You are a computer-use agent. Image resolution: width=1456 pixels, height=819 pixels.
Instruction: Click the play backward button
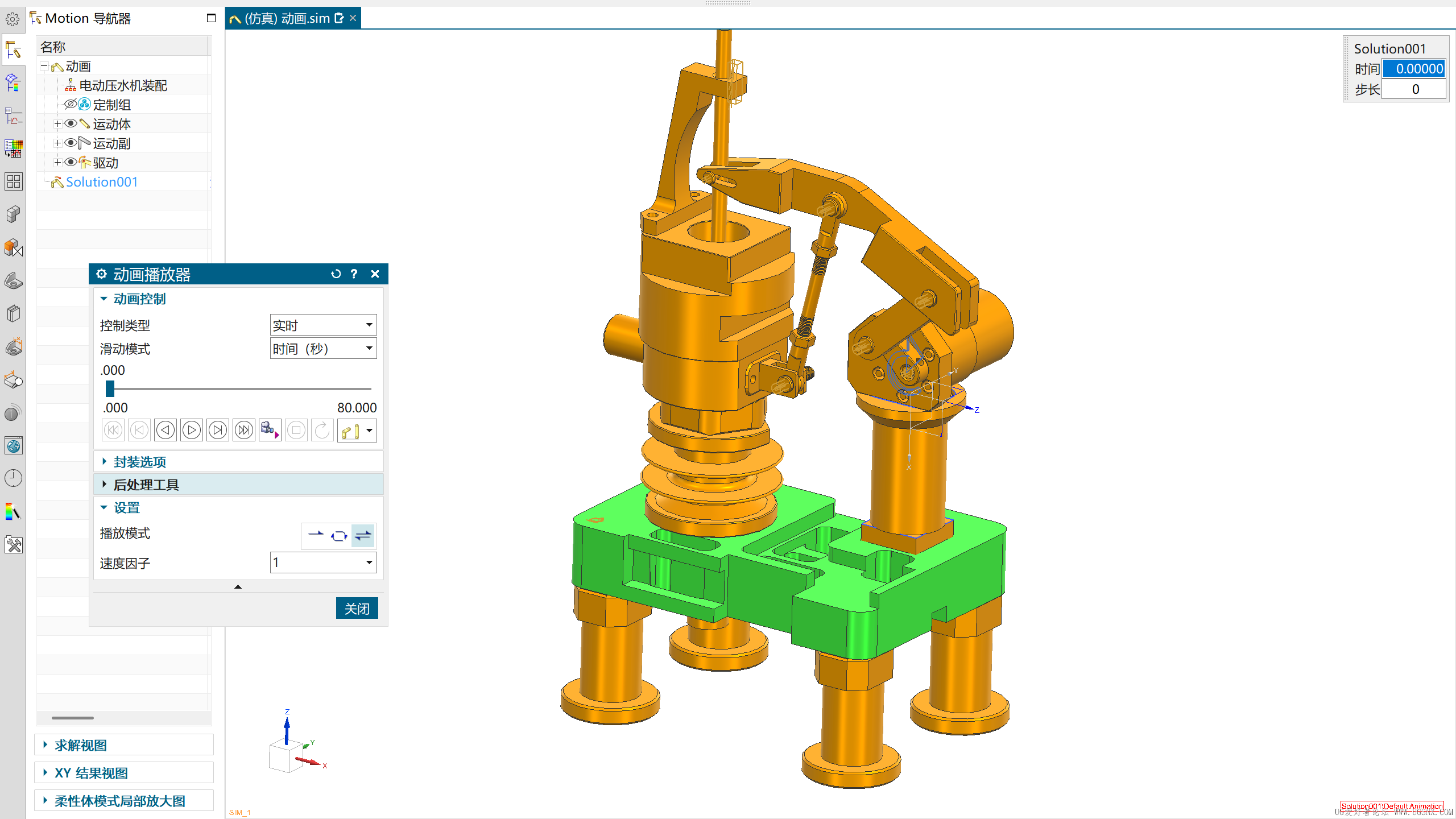(166, 431)
